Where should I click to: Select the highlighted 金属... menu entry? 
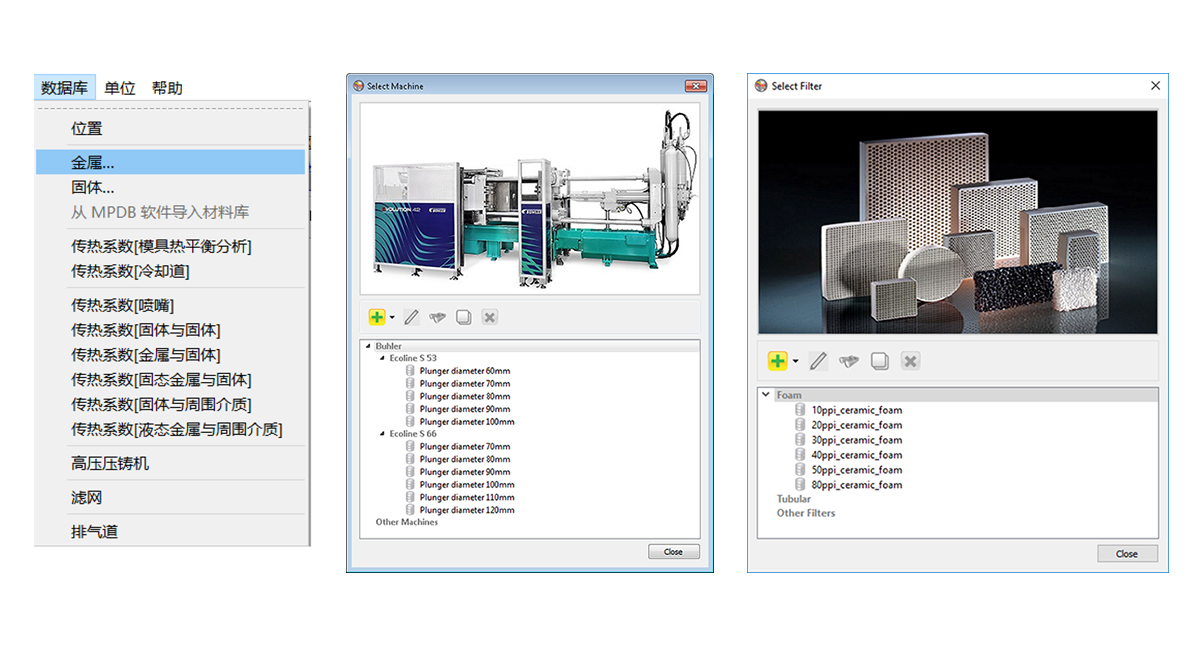click(170, 162)
